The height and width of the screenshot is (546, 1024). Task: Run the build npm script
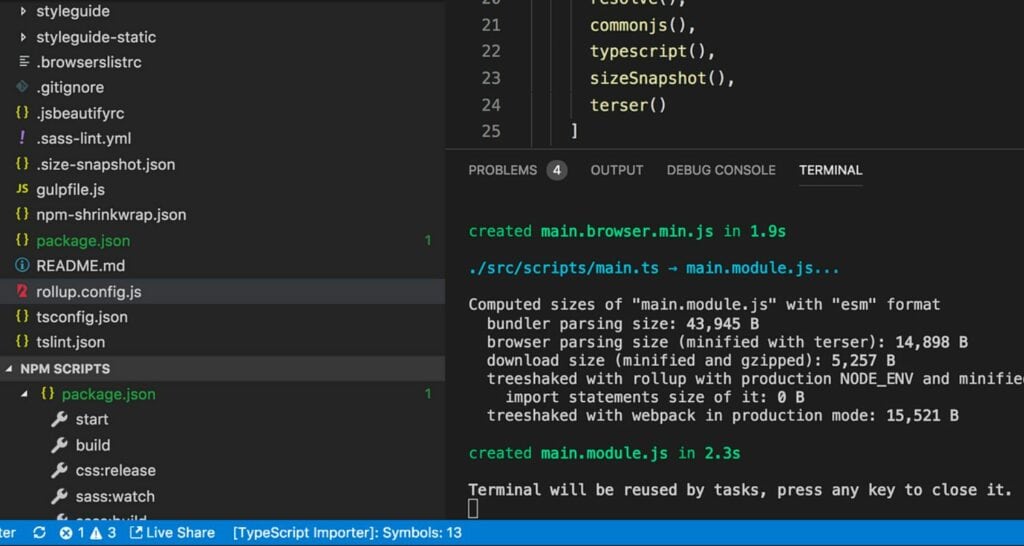tap(93, 445)
